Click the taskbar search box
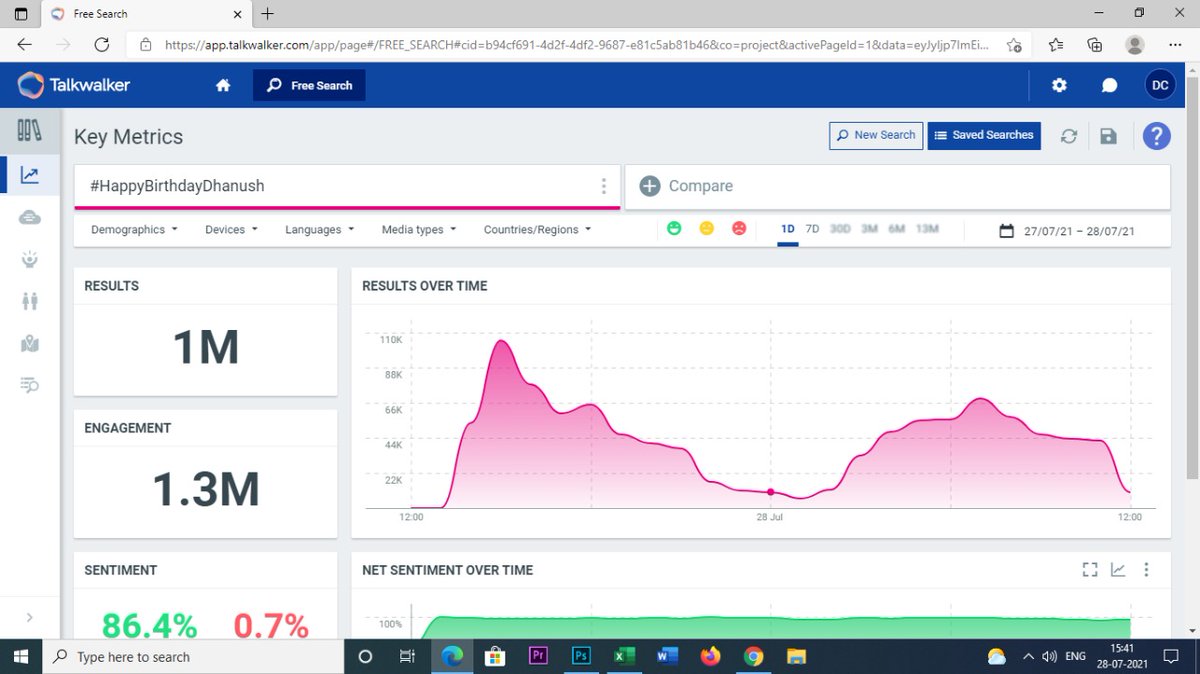This screenshot has height=674, width=1200. (191, 657)
